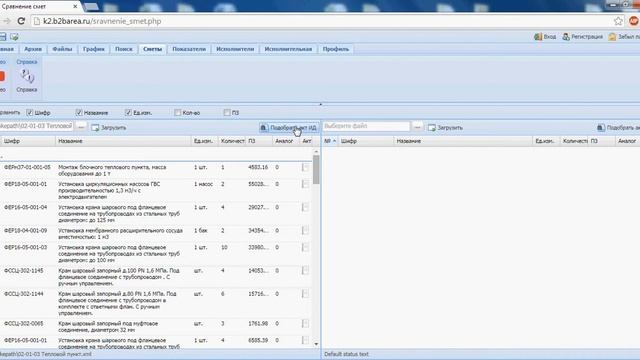The width and height of the screenshot is (640, 360).
Task: Switch to the Показатели tab
Action: coord(189,49)
